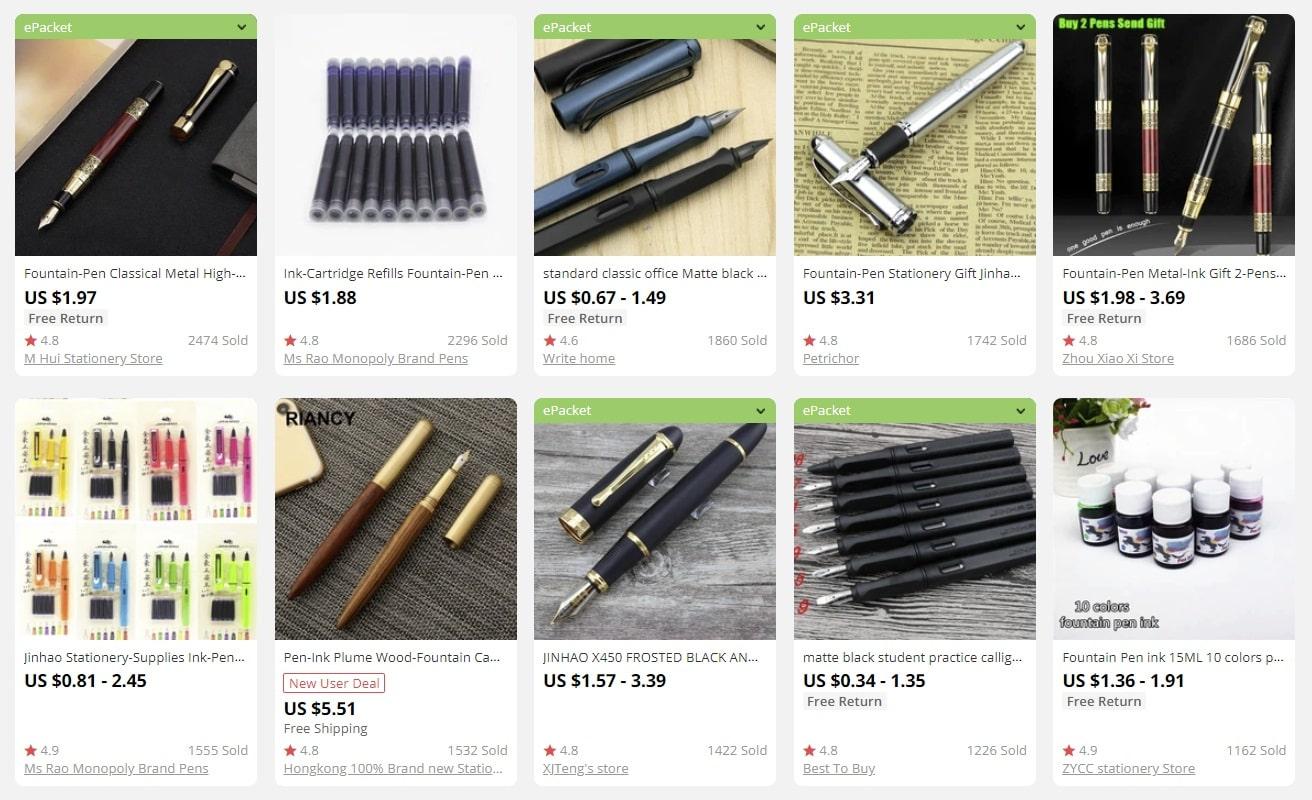Click star rating icon of Ink-Cartridge Refills
Image resolution: width=1312 pixels, height=800 pixels.
(290, 340)
